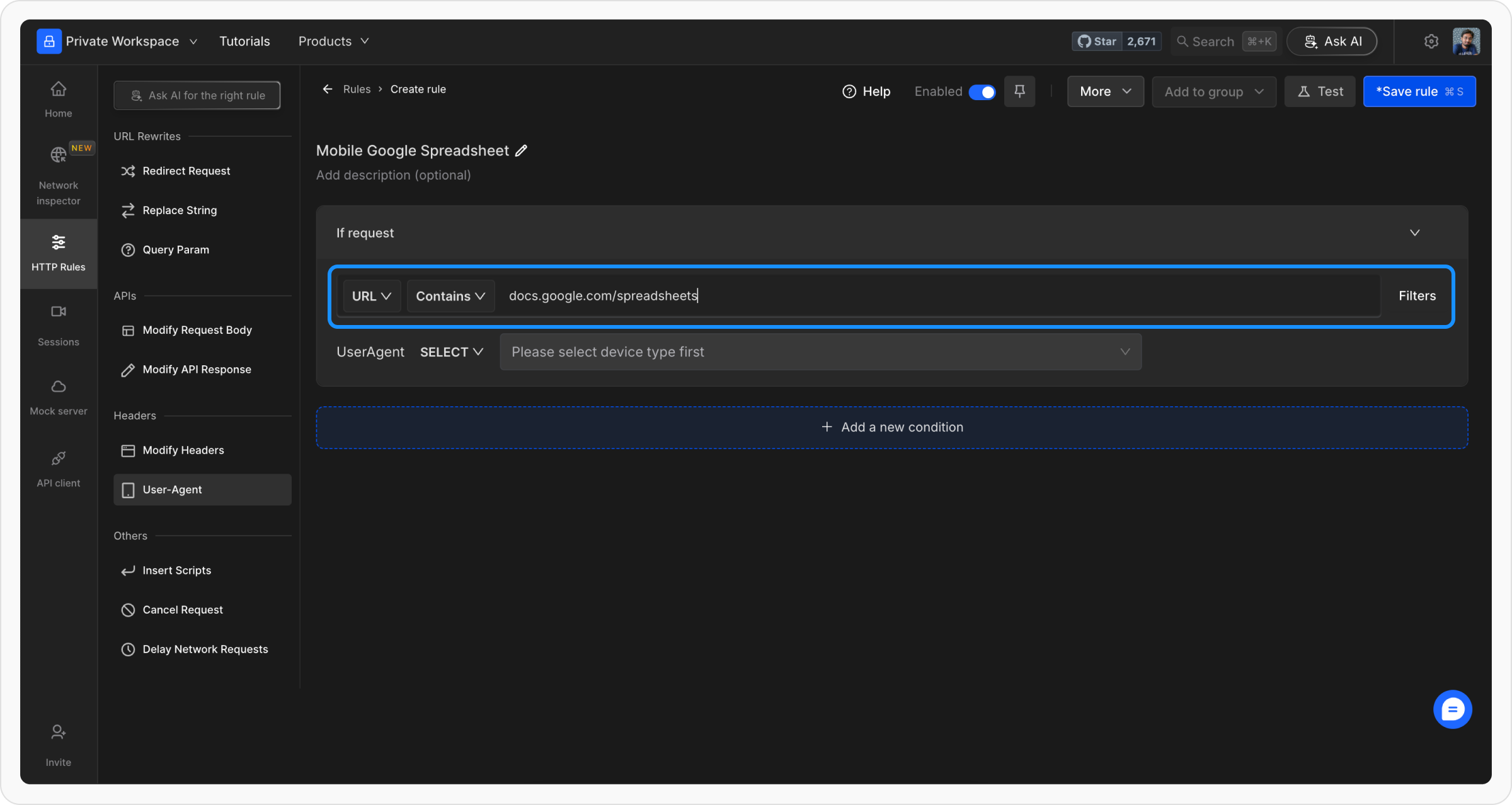Viewport: 1512px width, 805px height.
Task: Collapse the If request section chevron
Action: 1414,233
